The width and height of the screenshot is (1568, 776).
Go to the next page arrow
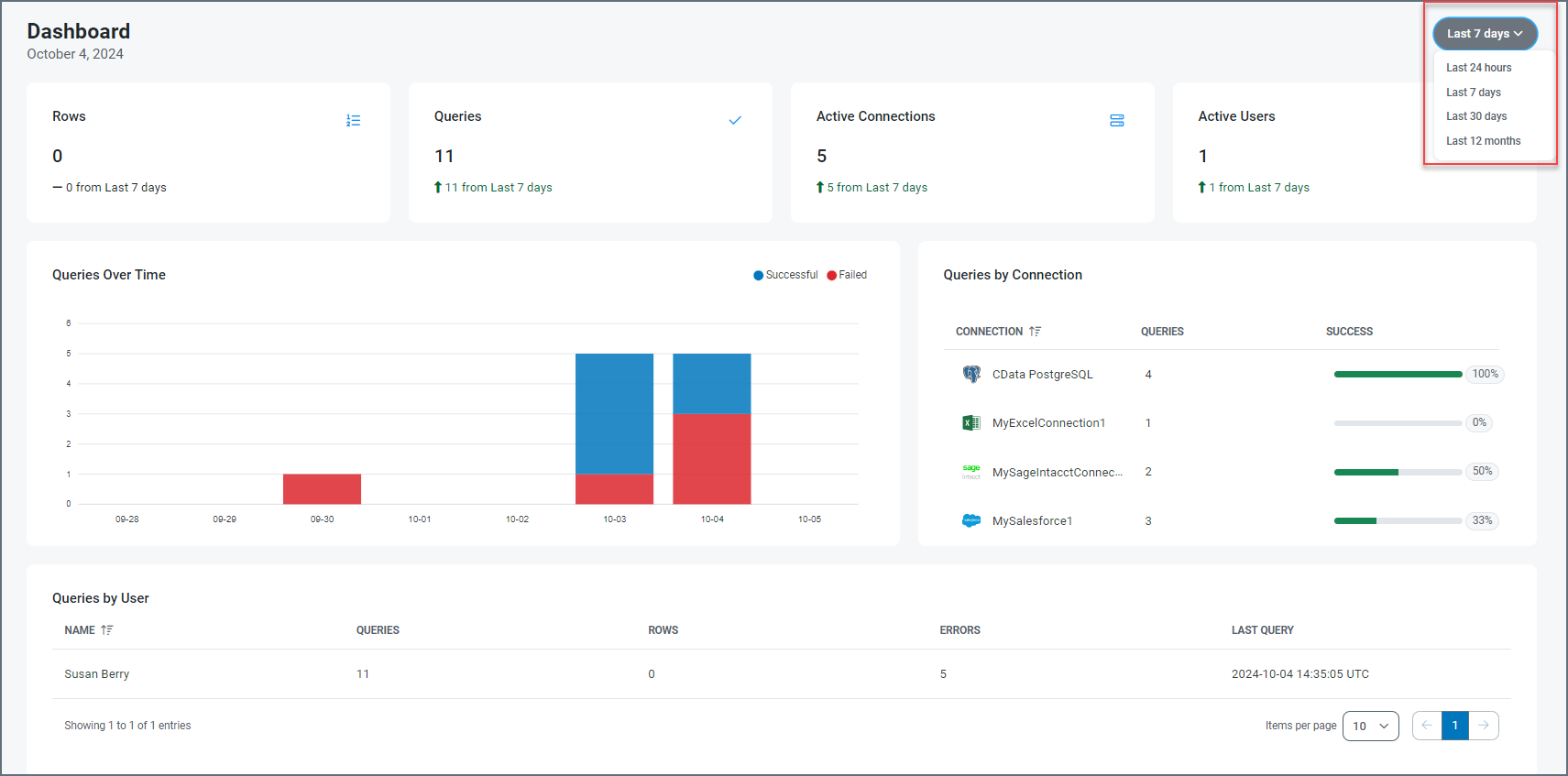tap(1484, 726)
